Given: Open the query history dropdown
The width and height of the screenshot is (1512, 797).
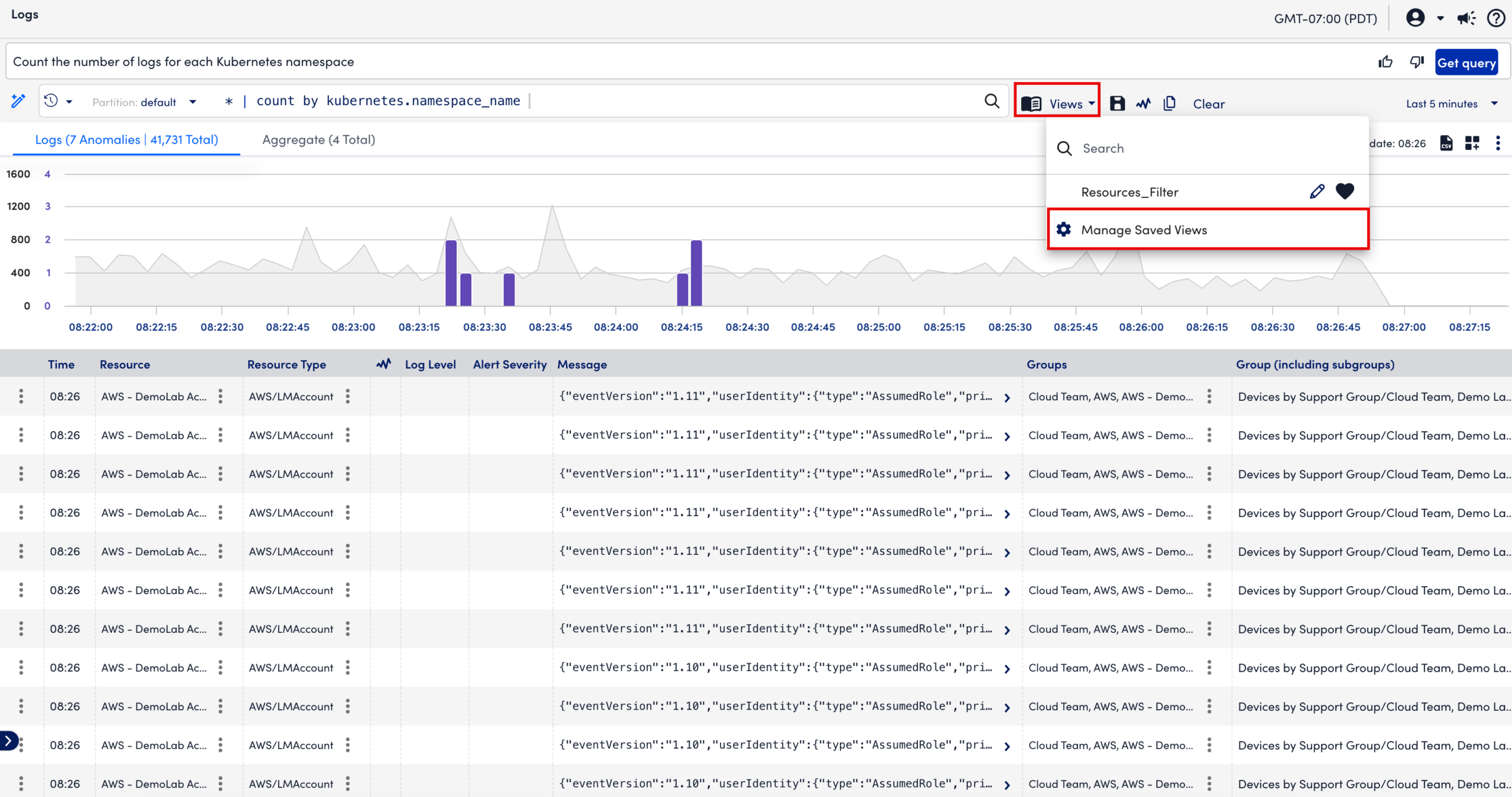Looking at the screenshot, I should click(x=58, y=102).
